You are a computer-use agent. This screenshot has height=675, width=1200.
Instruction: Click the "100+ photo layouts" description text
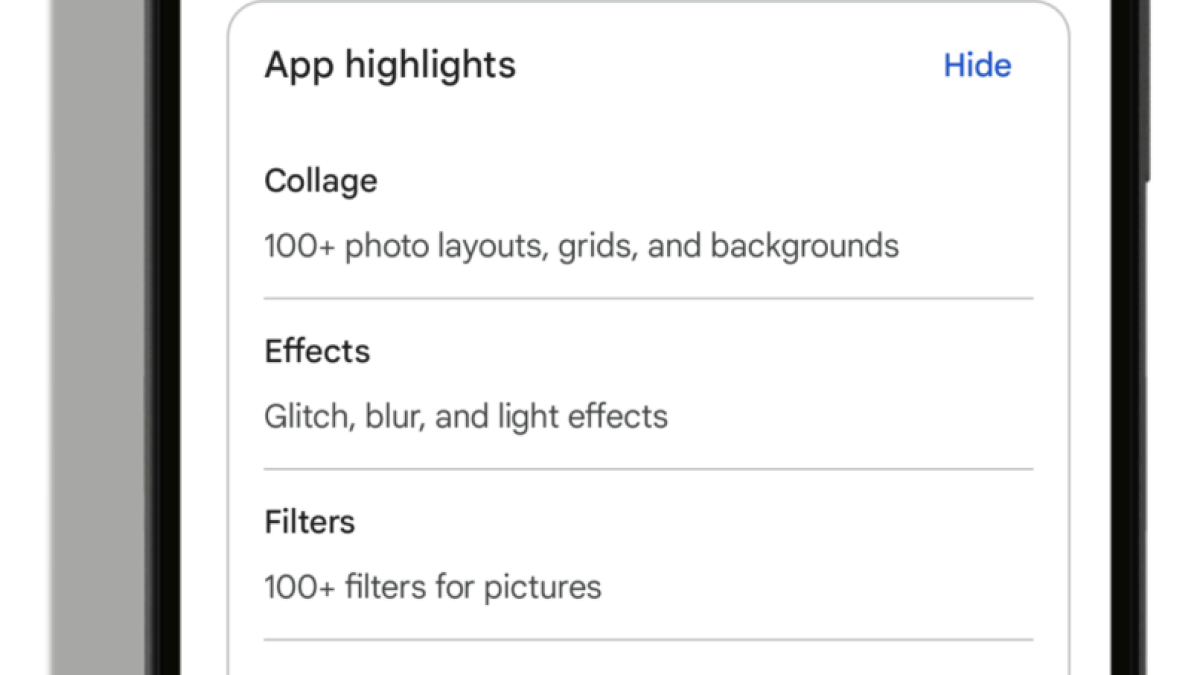click(x=581, y=246)
